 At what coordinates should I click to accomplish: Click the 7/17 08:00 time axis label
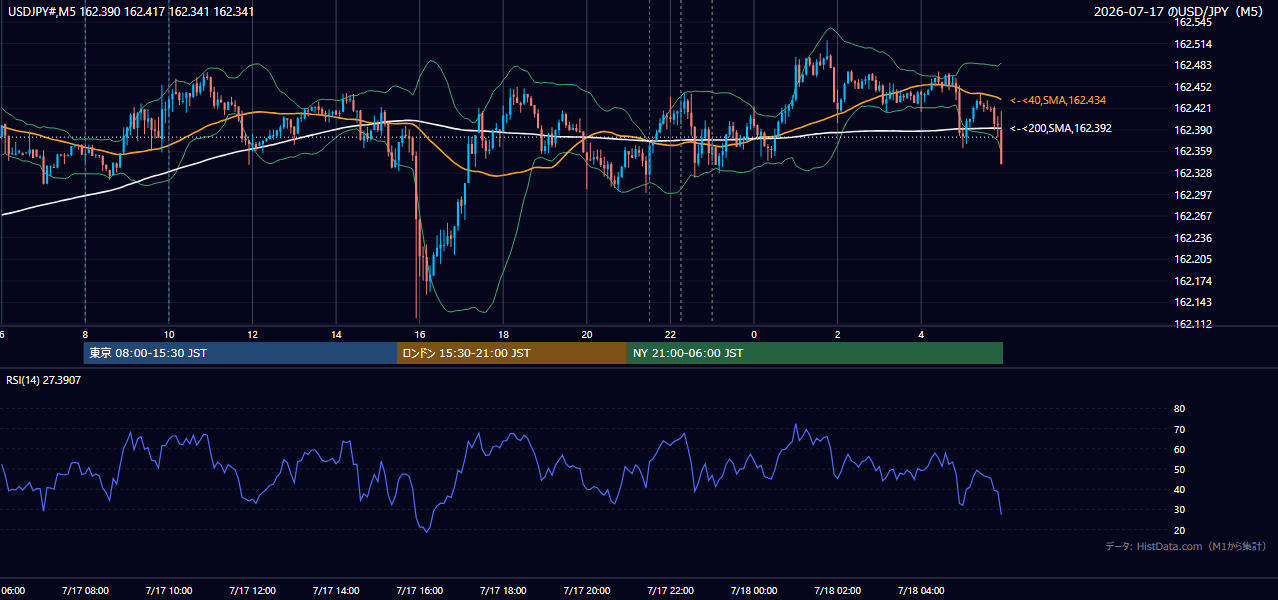pyautogui.click(x=85, y=591)
